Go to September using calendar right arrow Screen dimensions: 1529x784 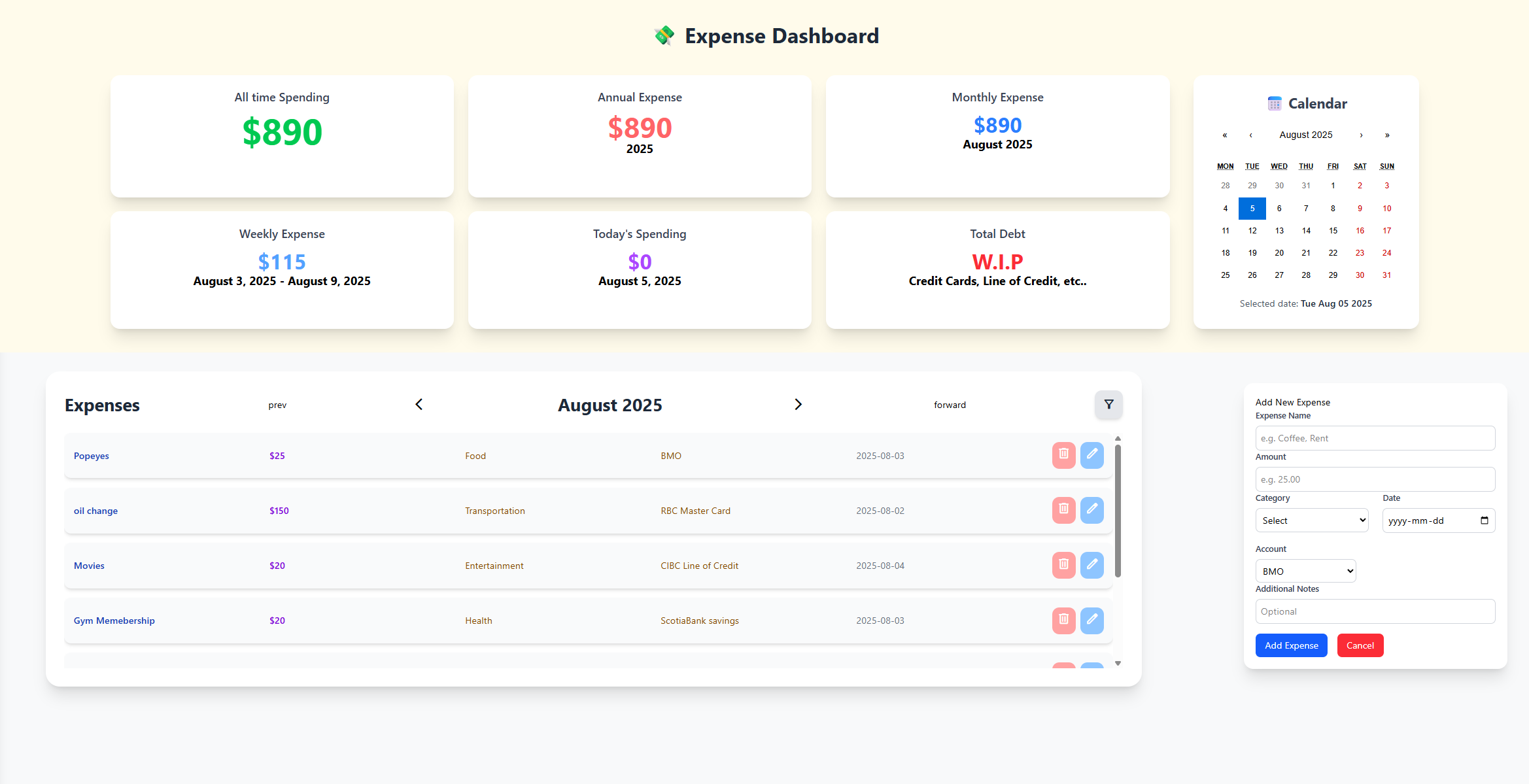click(x=1361, y=135)
